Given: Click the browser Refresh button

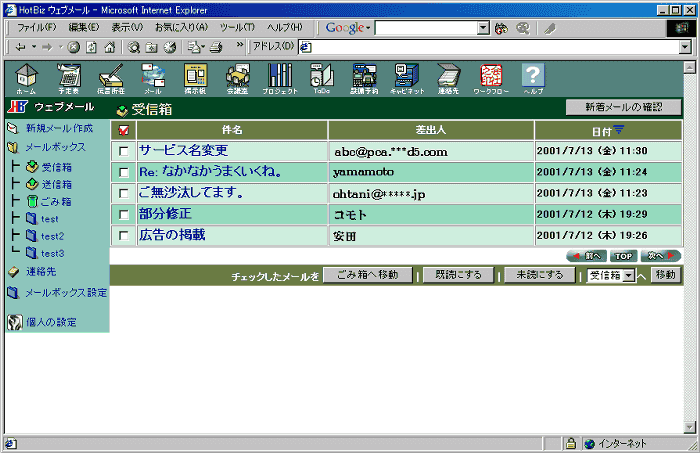Looking at the screenshot, I should pos(92,47).
